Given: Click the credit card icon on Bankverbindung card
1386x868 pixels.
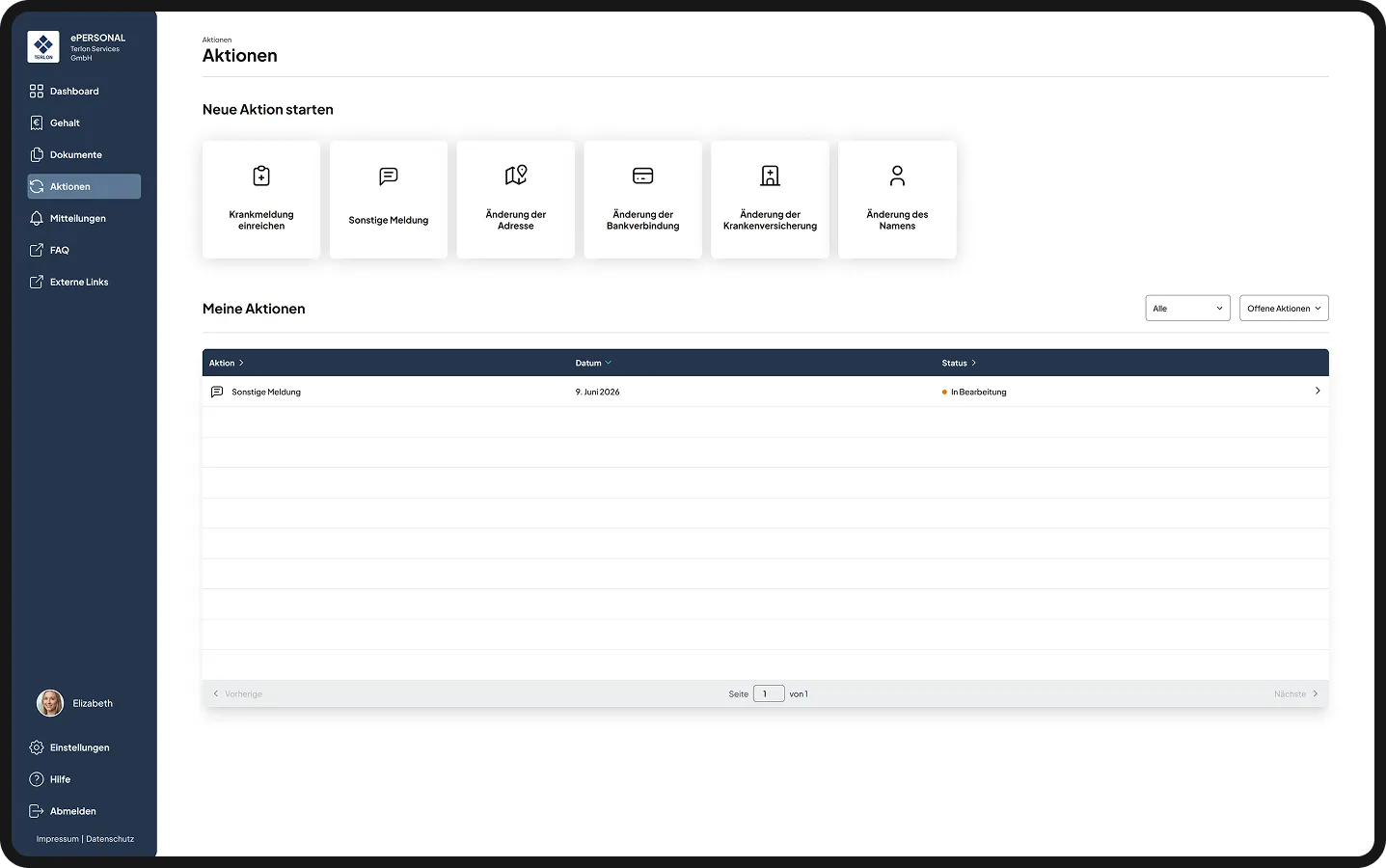Looking at the screenshot, I should coord(643,176).
